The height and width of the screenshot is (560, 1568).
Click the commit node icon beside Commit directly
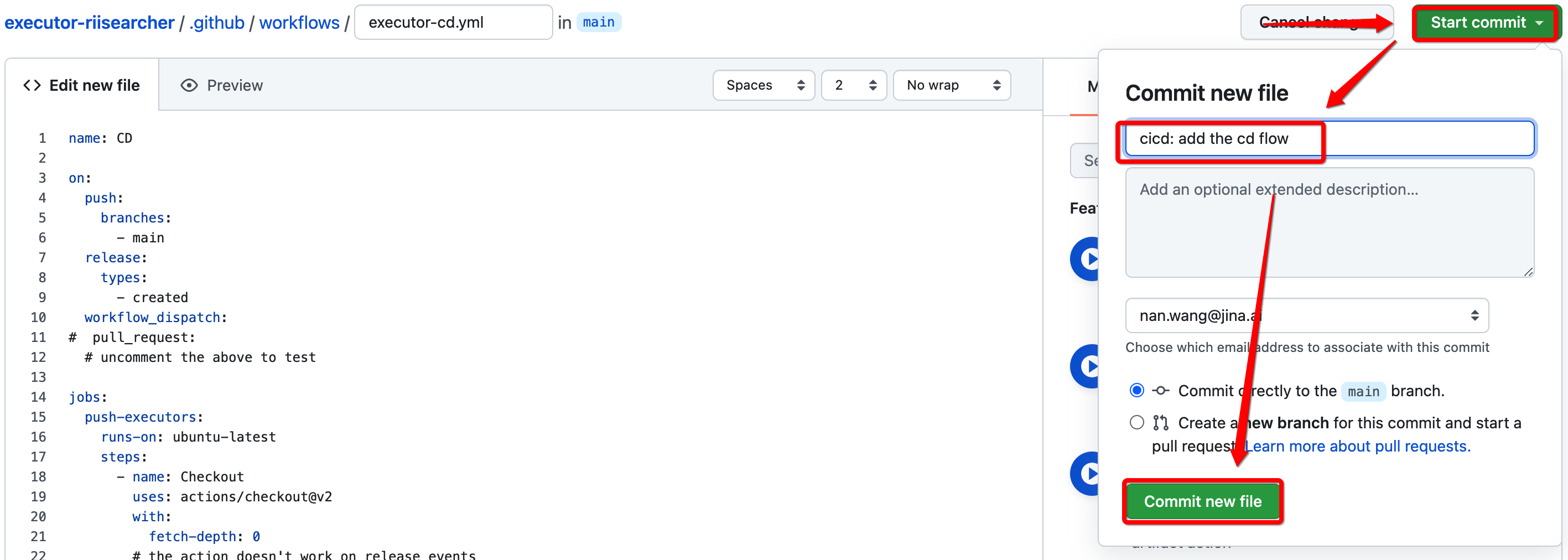(1160, 391)
